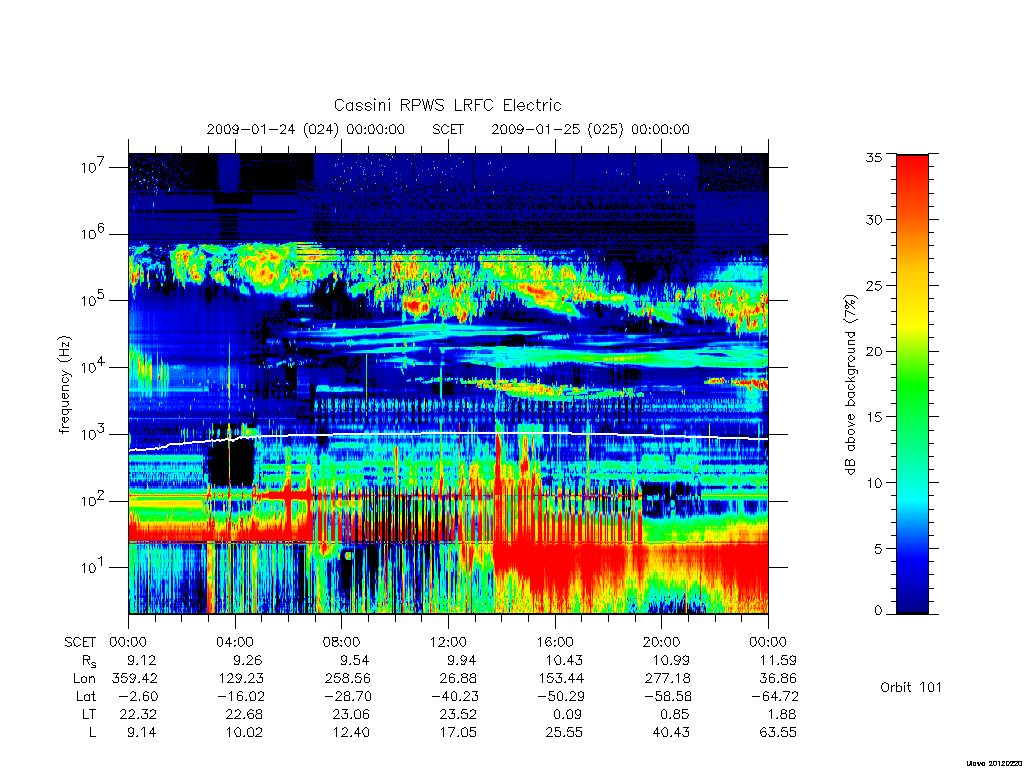Click the Rs value '10.43'
The height and width of the screenshot is (768, 1024).
(x=564, y=660)
